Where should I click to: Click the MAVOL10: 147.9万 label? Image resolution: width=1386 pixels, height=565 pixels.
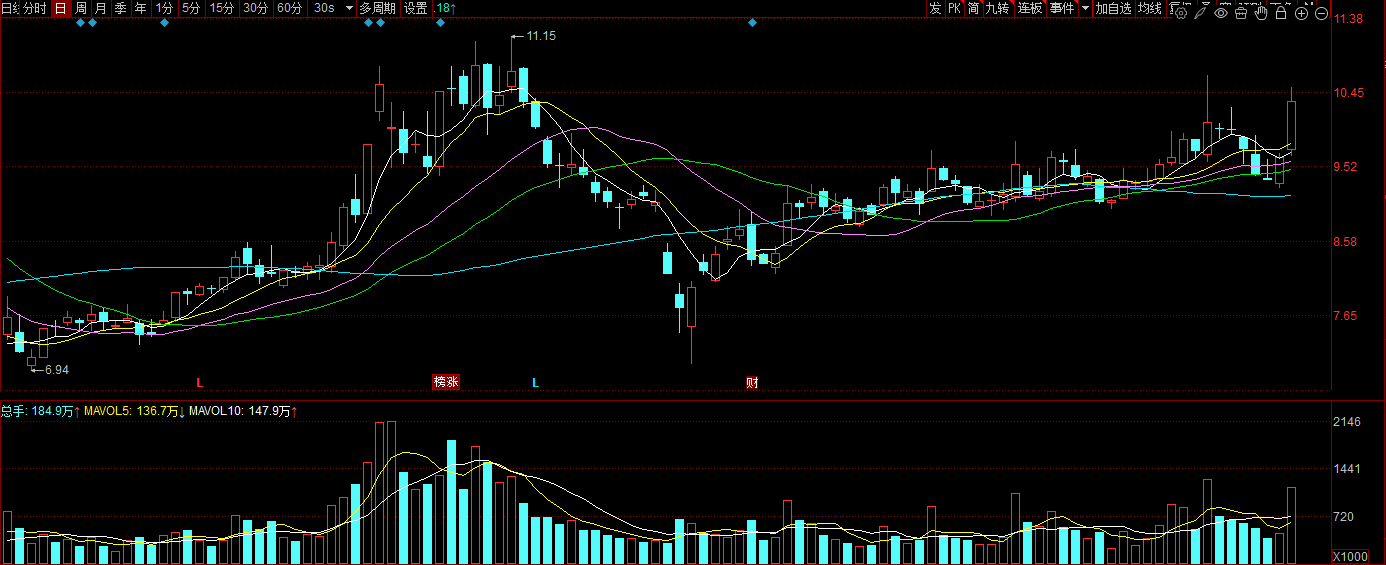244,410
